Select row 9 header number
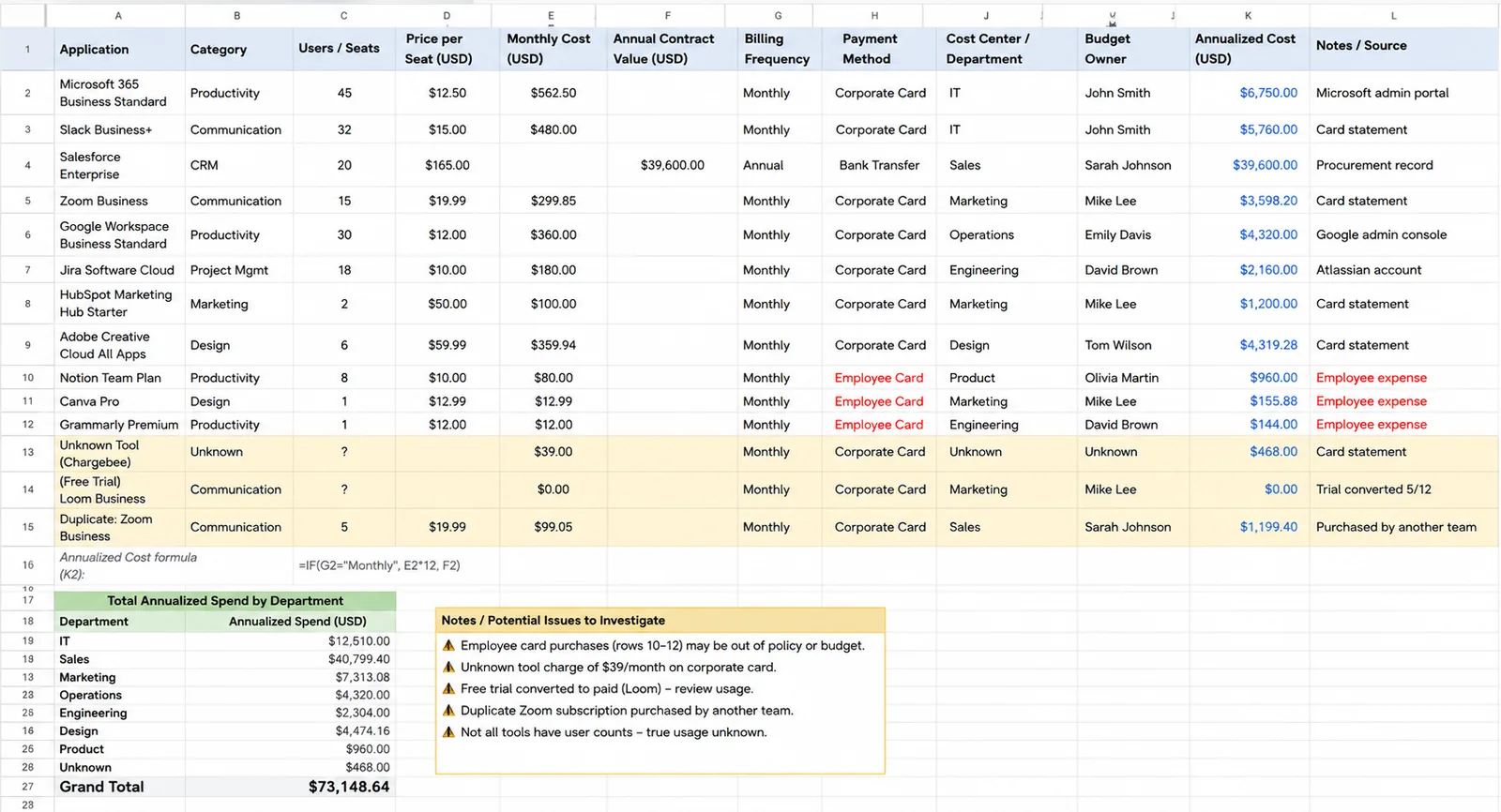Viewport: 1501px width, 812px height. coord(27,345)
